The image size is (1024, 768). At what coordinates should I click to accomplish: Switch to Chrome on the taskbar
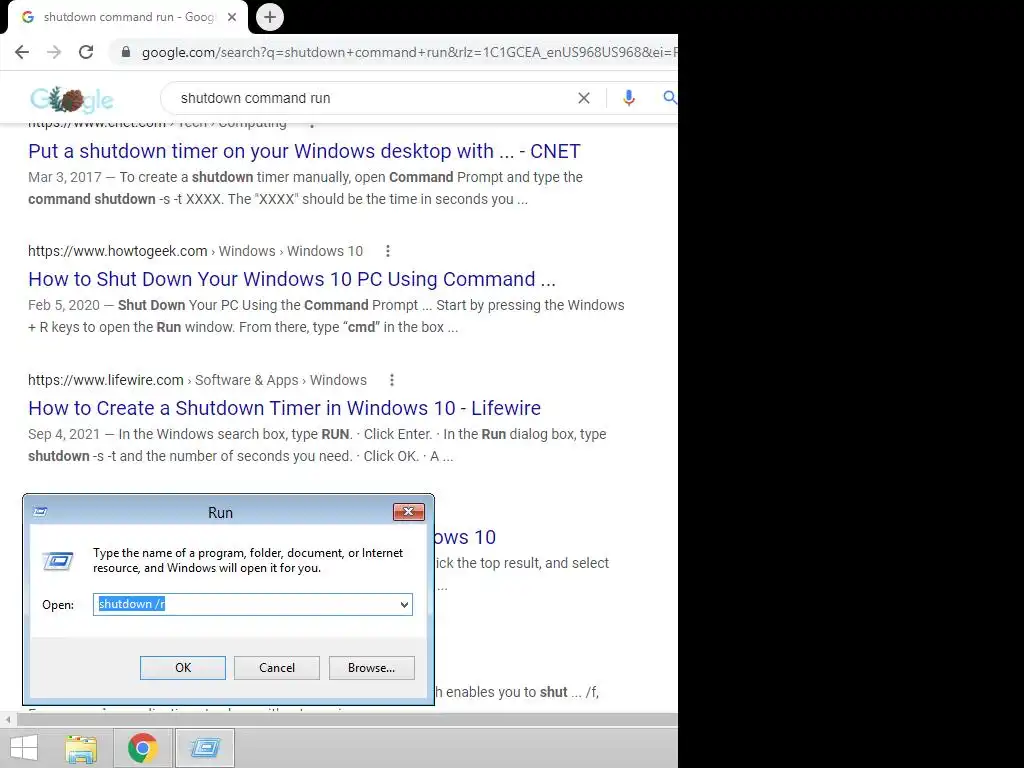point(143,748)
